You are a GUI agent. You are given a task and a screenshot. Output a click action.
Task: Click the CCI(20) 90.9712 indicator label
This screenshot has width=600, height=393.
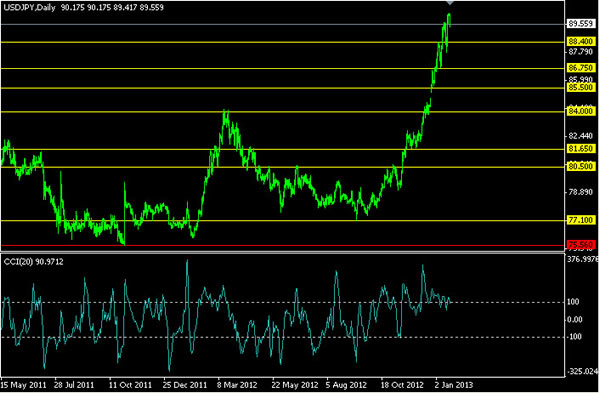point(34,262)
